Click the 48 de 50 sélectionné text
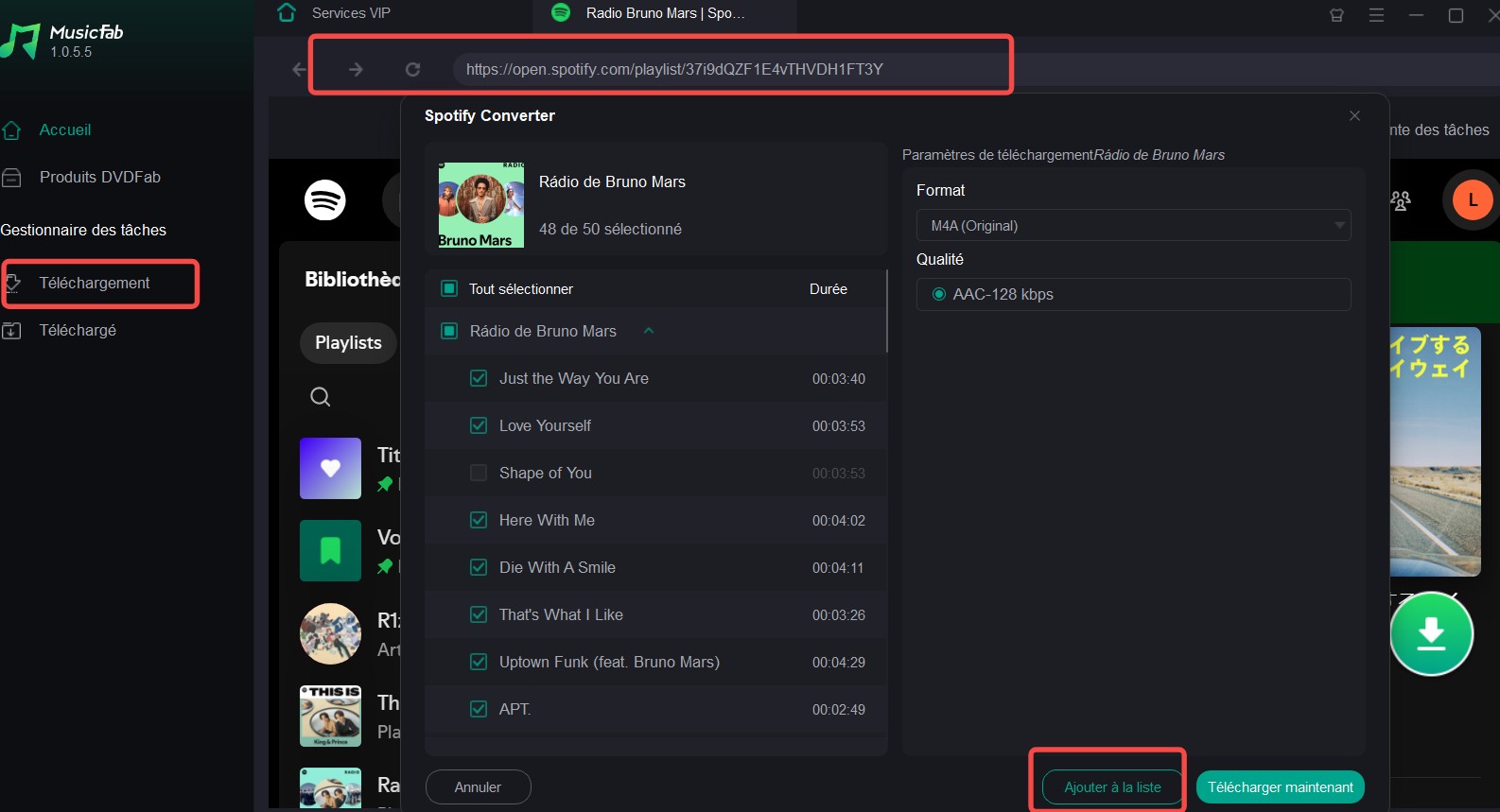The image size is (1500, 812). tap(610, 229)
